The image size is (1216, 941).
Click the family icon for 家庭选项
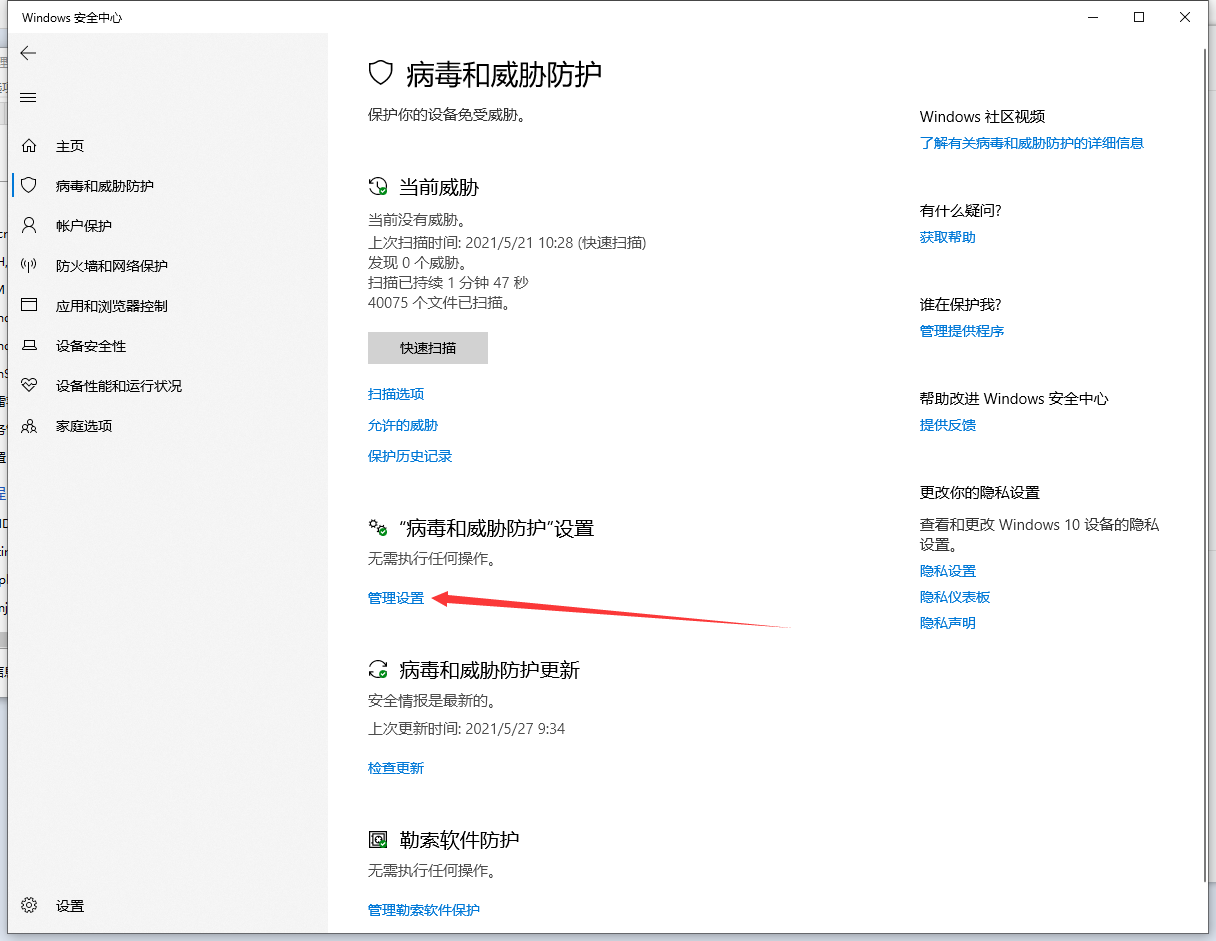[x=29, y=426]
